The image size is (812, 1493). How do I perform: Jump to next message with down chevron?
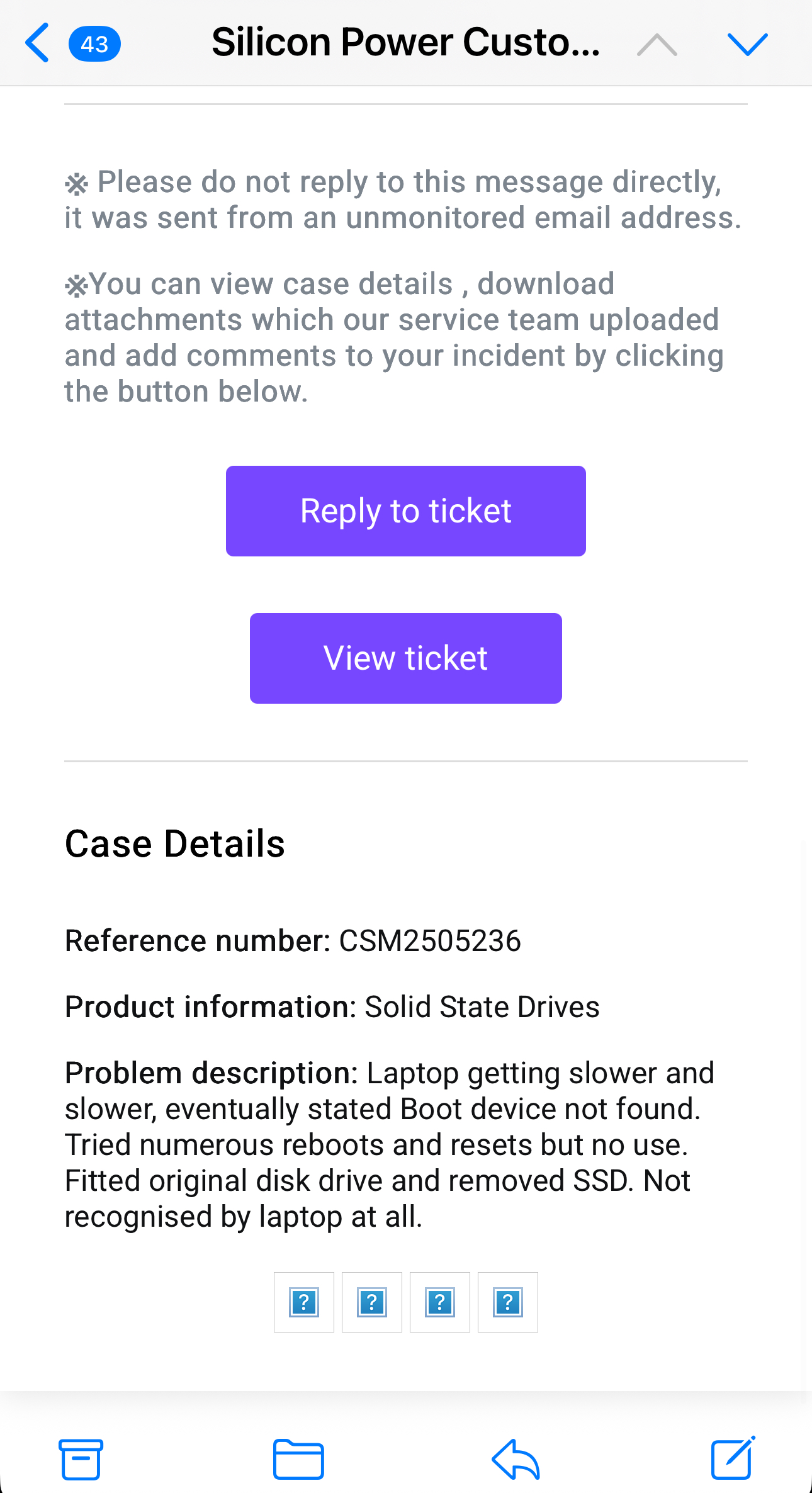[x=747, y=45]
